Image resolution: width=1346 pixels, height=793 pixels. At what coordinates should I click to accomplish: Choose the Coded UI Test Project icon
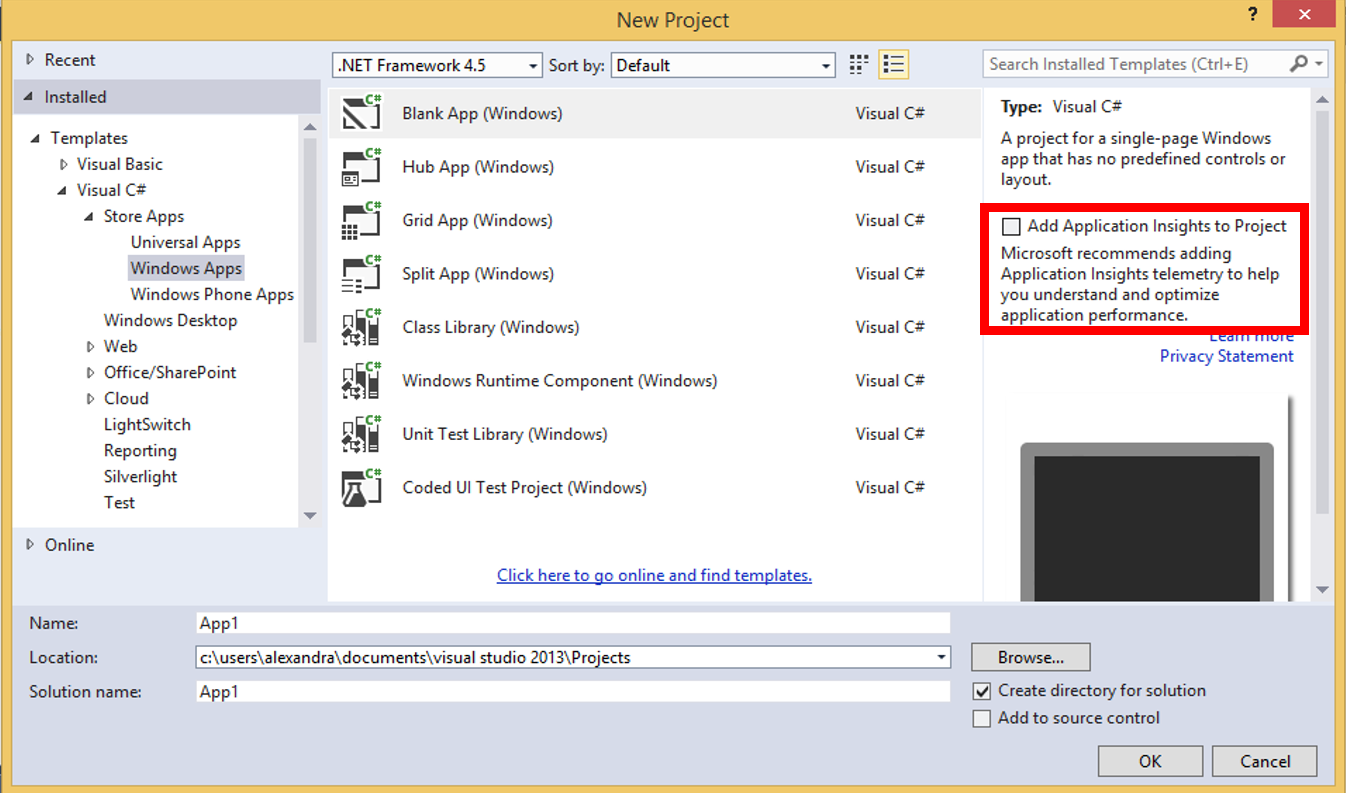coord(360,487)
